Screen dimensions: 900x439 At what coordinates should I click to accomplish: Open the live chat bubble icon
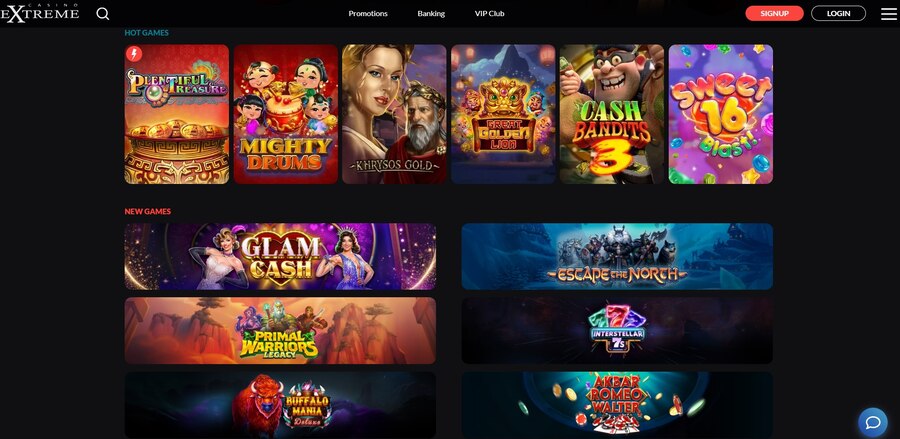tap(872, 422)
